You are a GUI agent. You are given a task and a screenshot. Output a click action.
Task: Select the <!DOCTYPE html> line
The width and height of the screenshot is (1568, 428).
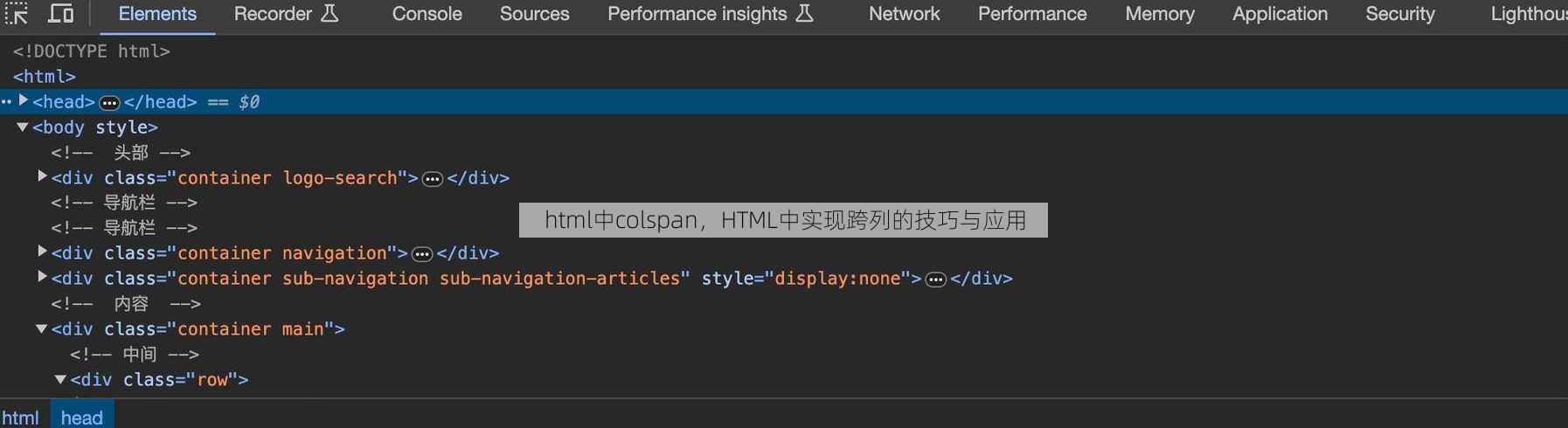pos(92,52)
